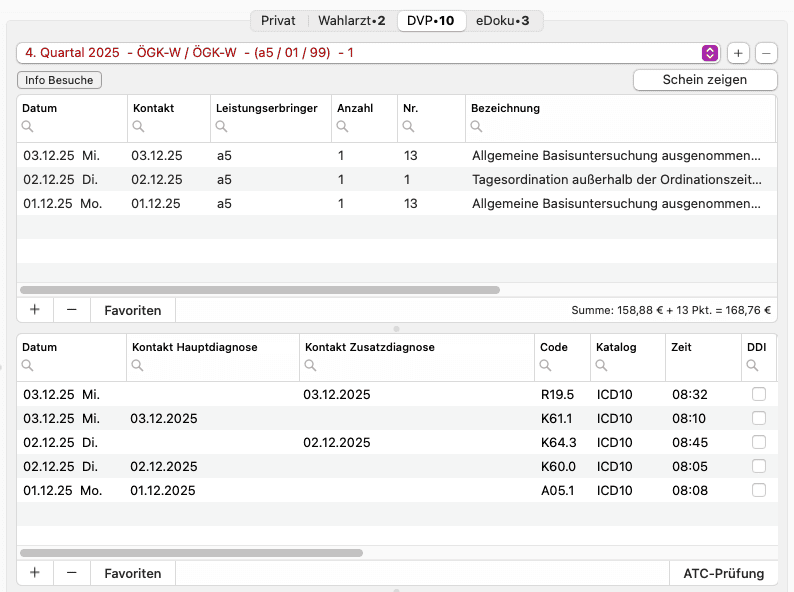
Task: Click search icon under DDI column
Action: point(752,365)
